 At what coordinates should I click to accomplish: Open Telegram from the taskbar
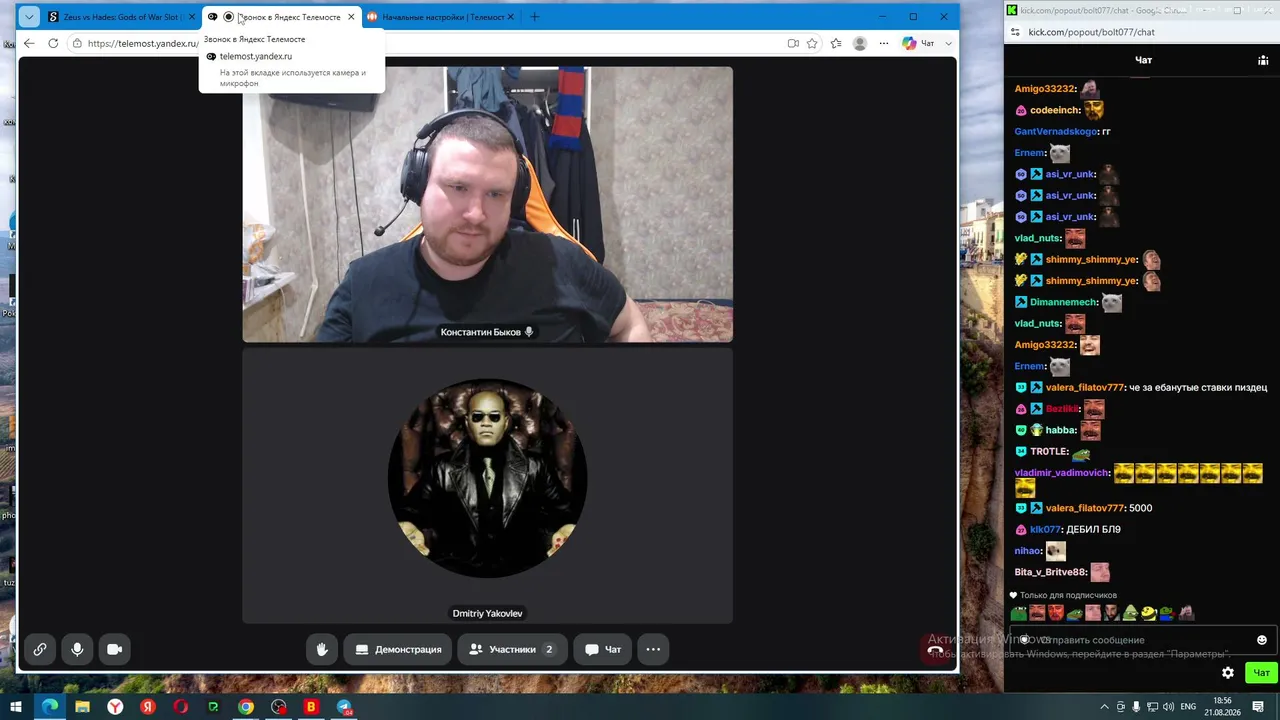click(345, 707)
